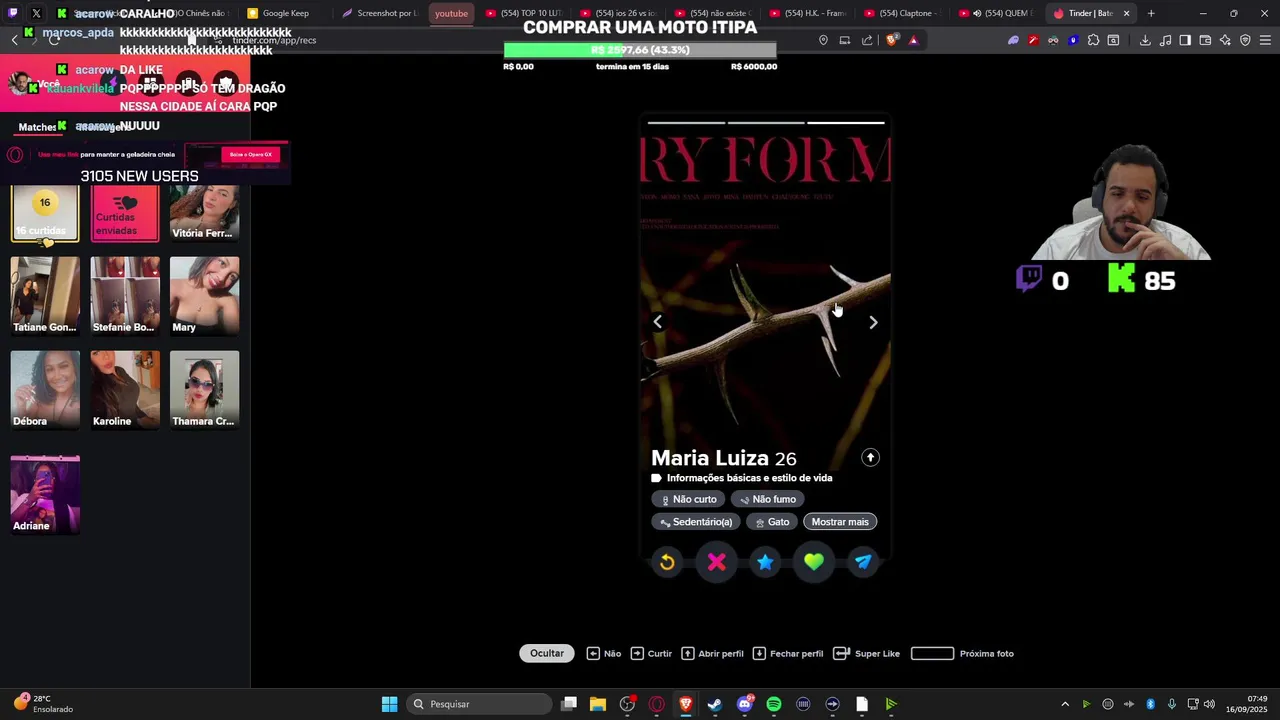The height and width of the screenshot is (720, 1280).
Task: Click the green heart Like button
Action: click(814, 562)
